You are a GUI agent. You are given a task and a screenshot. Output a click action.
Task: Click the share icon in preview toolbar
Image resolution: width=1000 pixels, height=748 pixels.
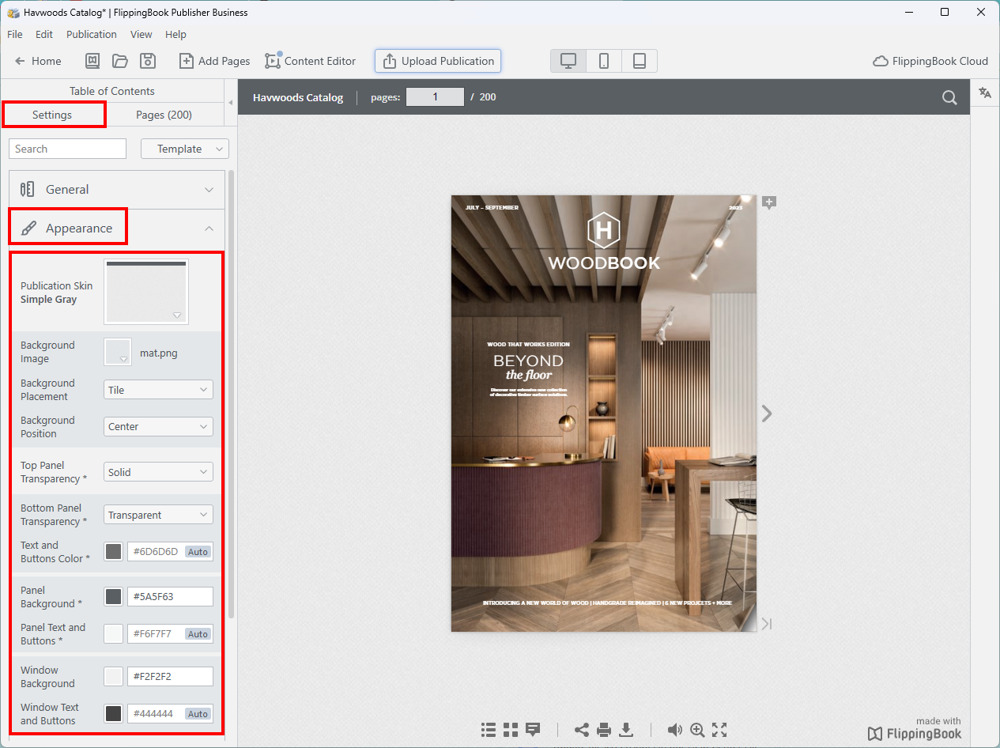pos(581,730)
